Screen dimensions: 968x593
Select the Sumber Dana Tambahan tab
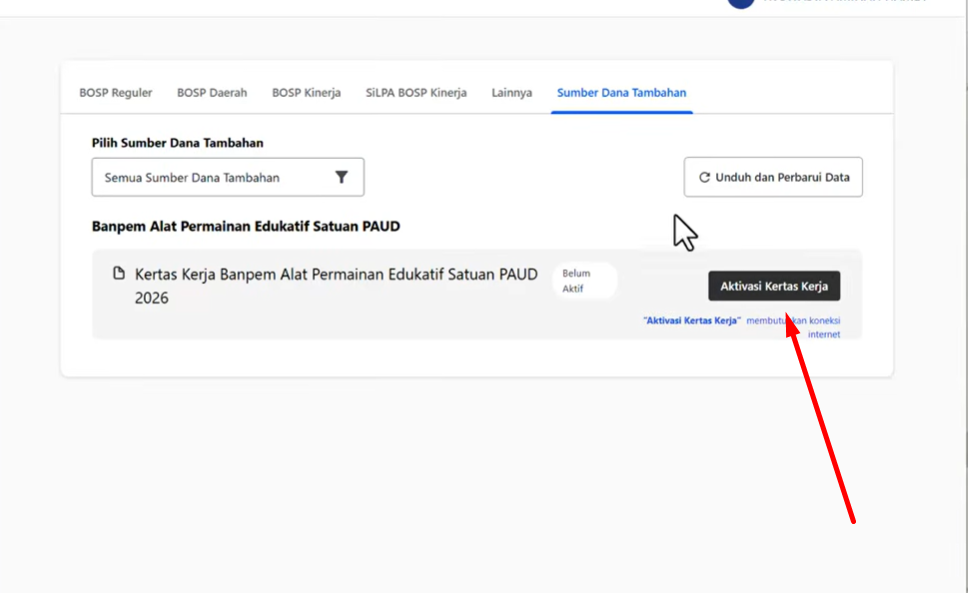tap(622, 93)
